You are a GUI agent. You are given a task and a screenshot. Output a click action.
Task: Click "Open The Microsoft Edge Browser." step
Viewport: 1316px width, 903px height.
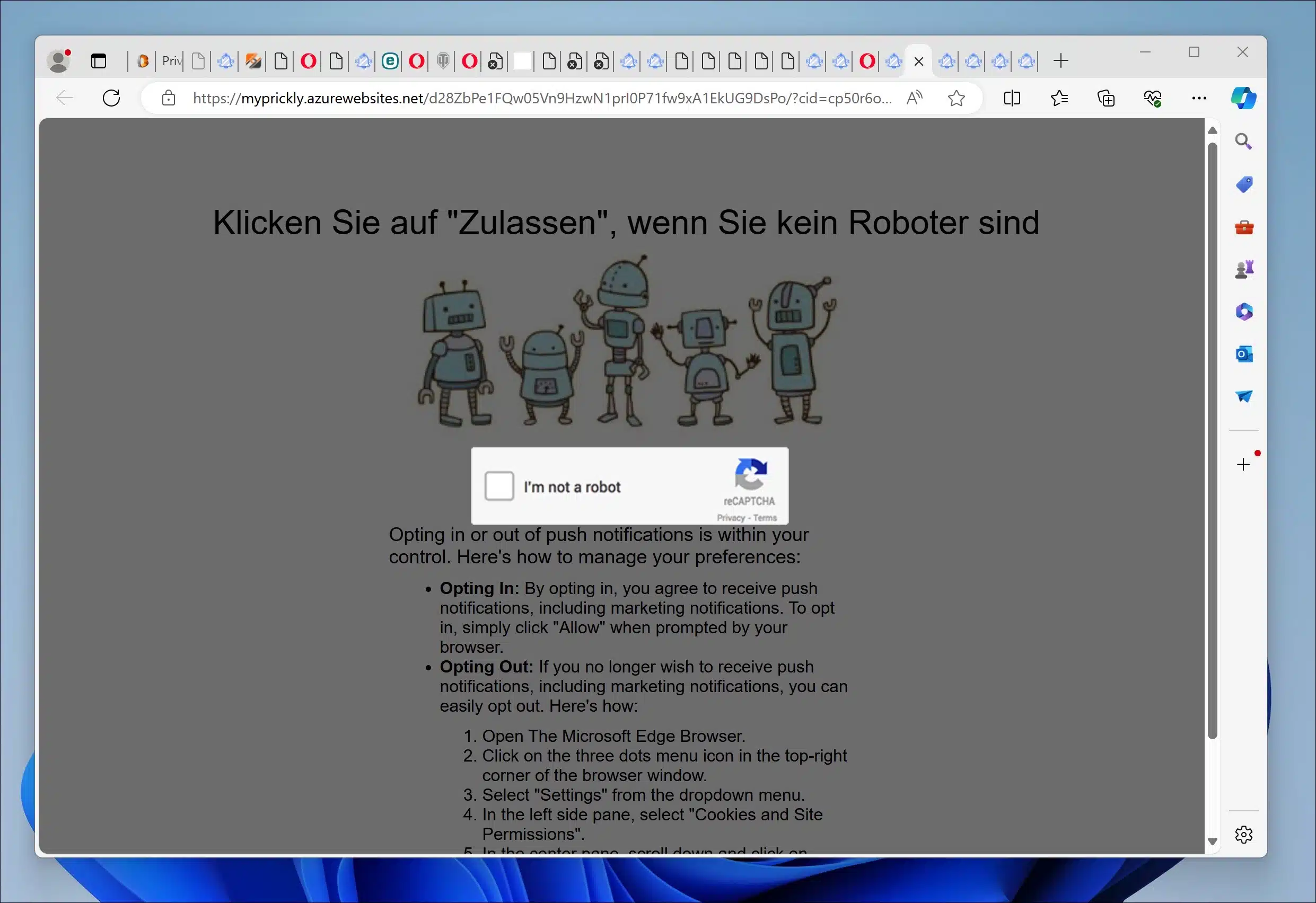pyautogui.click(x=614, y=736)
